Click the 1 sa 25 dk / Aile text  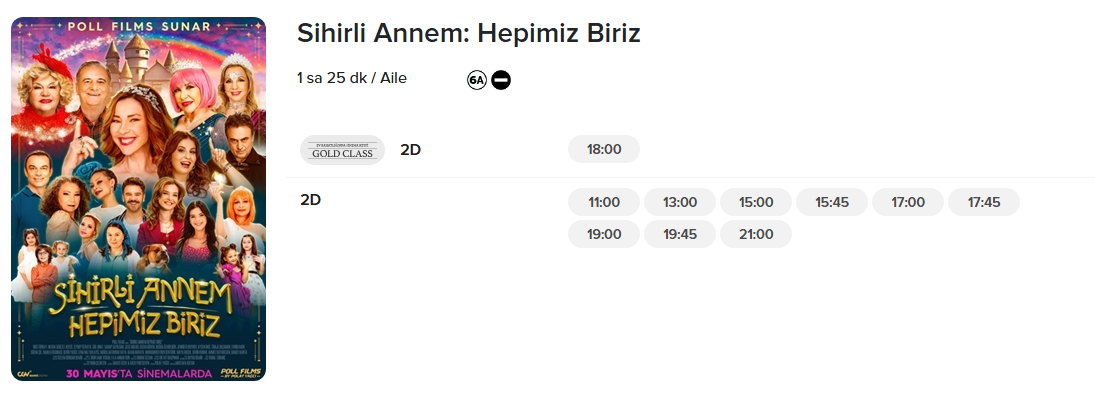(x=352, y=78)
